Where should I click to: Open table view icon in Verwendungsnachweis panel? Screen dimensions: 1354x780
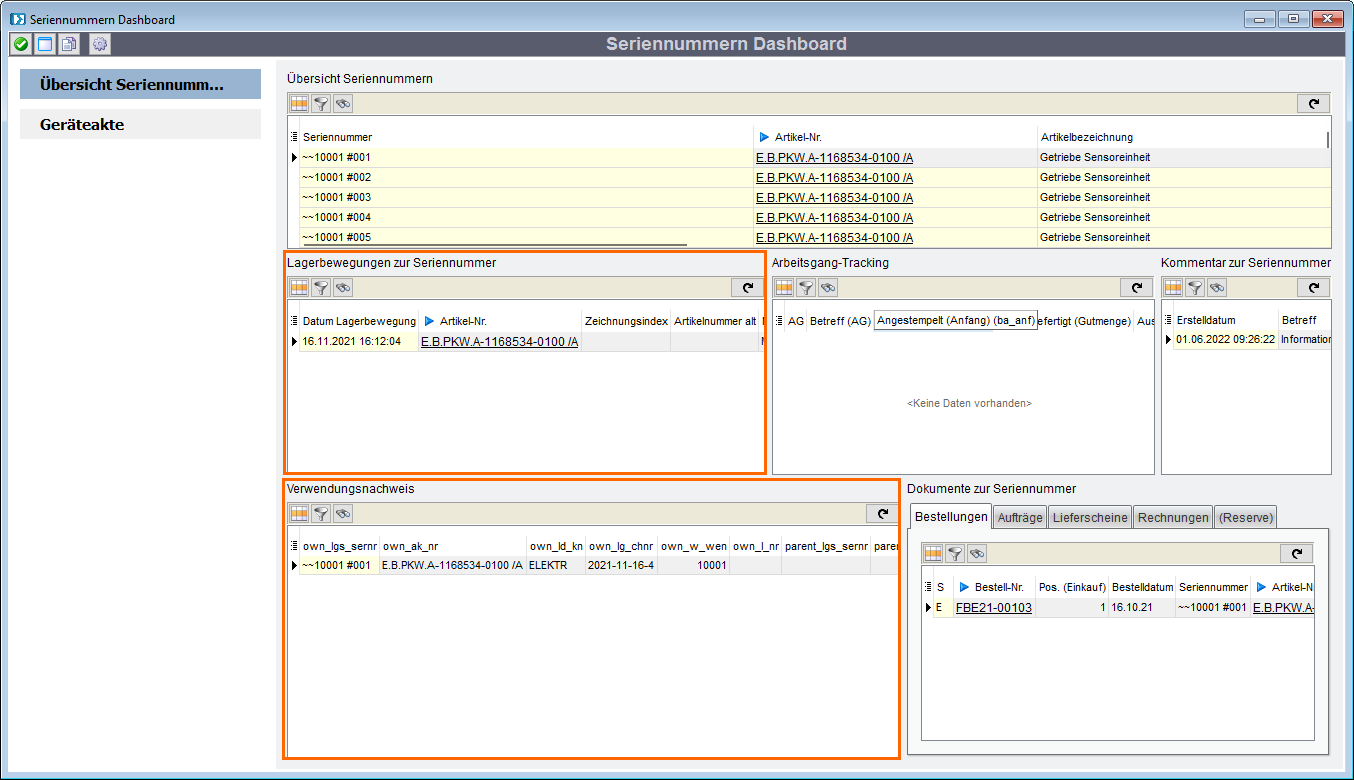[x=299, y=513]
